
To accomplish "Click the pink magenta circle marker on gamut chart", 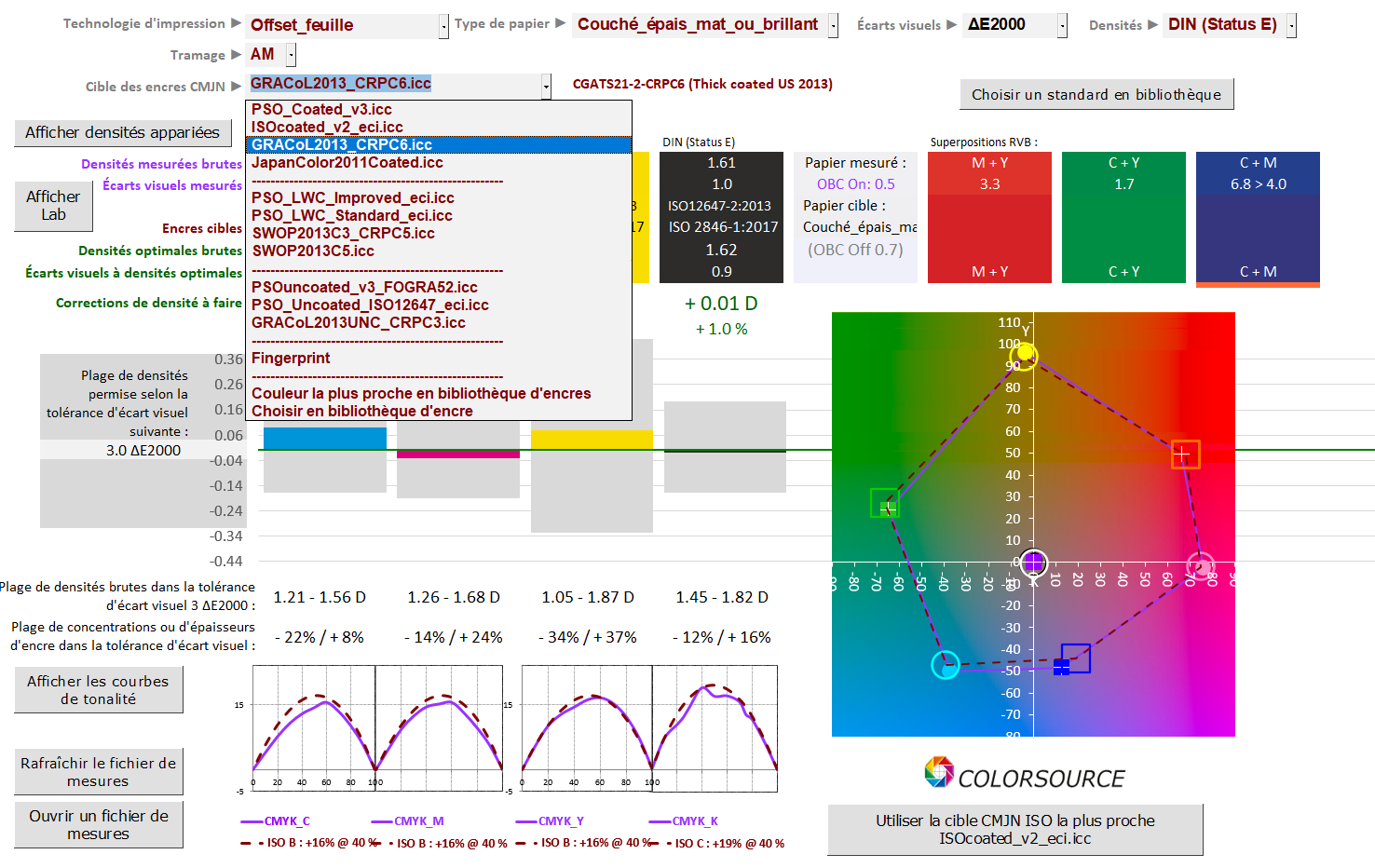I will tap(1201, 565).
